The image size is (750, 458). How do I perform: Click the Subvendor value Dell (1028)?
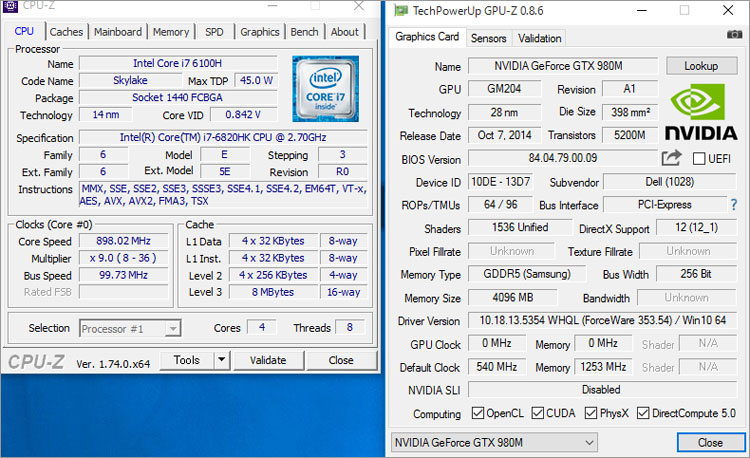pos(670,182)
